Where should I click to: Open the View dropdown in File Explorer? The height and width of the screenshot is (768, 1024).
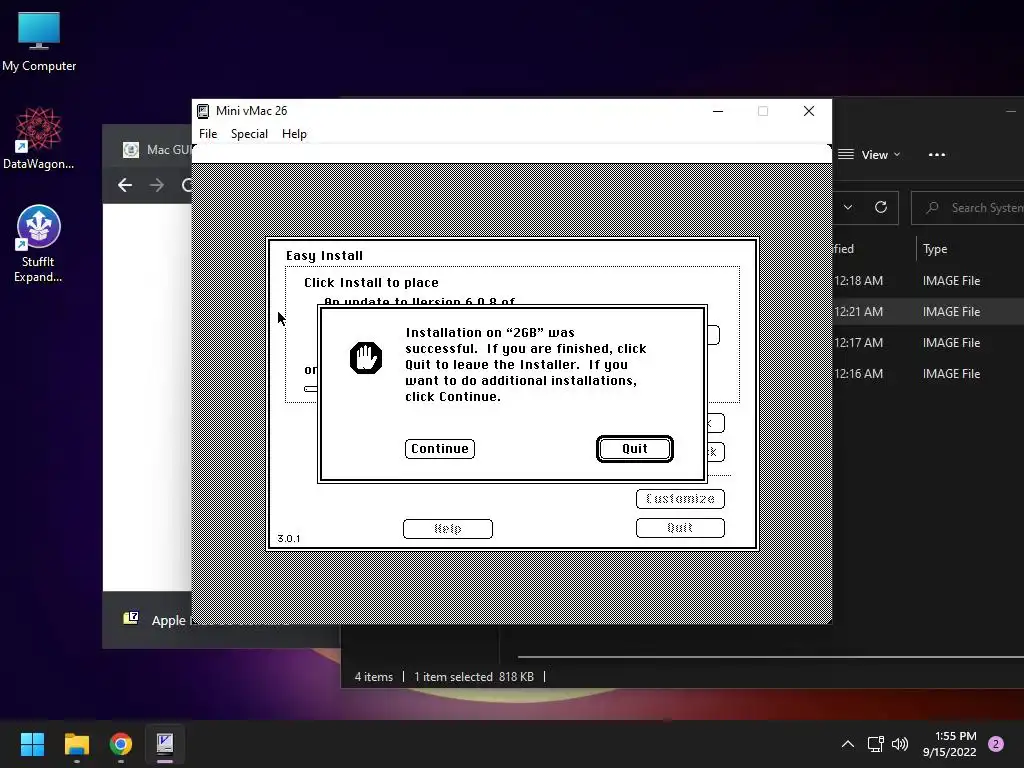[870, 155]
